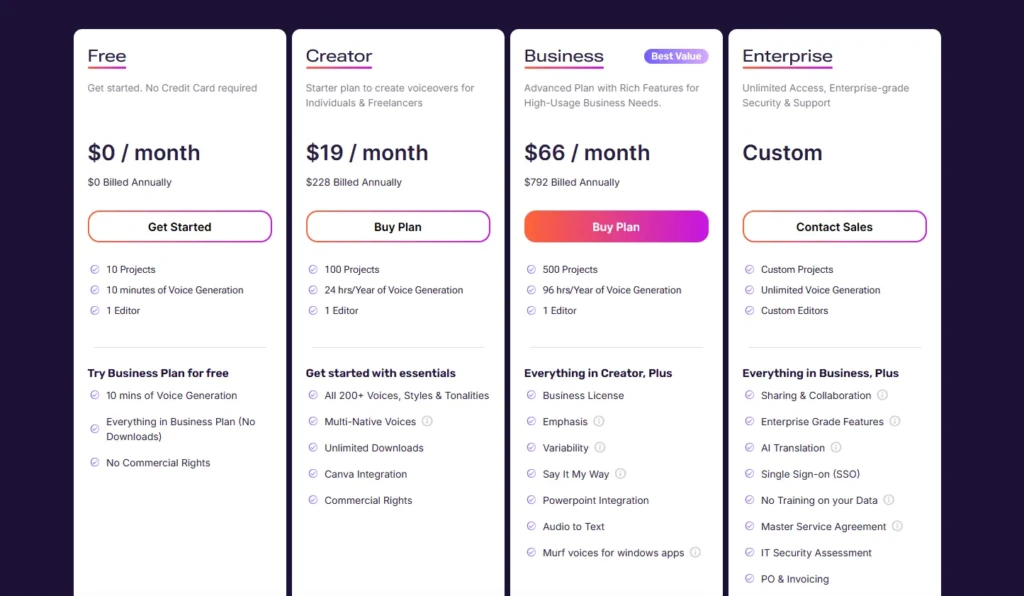The width and height of the screenshot is (1024, 596).
Task: Click Buy Plan on the Creator column
Action: tap(397, 227)
